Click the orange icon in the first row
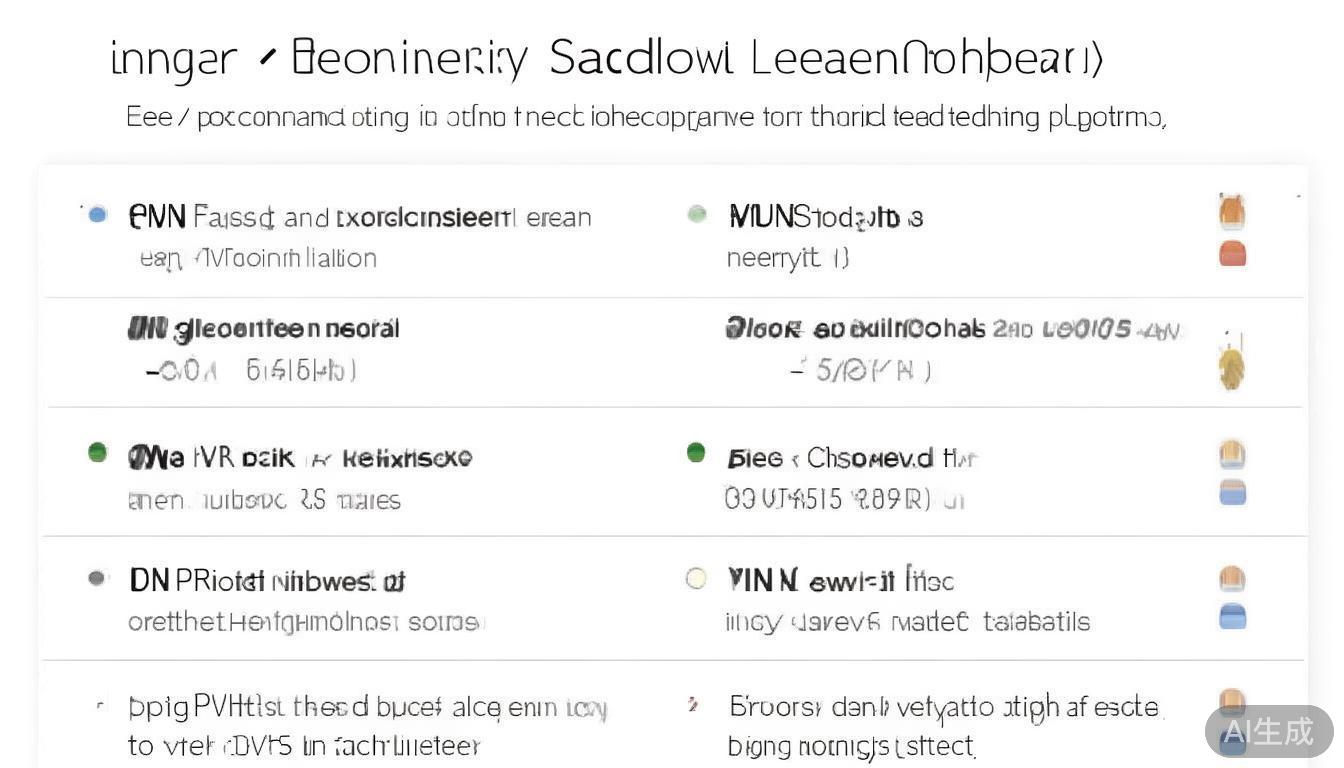The image size is (1344, 768). 1232,211
